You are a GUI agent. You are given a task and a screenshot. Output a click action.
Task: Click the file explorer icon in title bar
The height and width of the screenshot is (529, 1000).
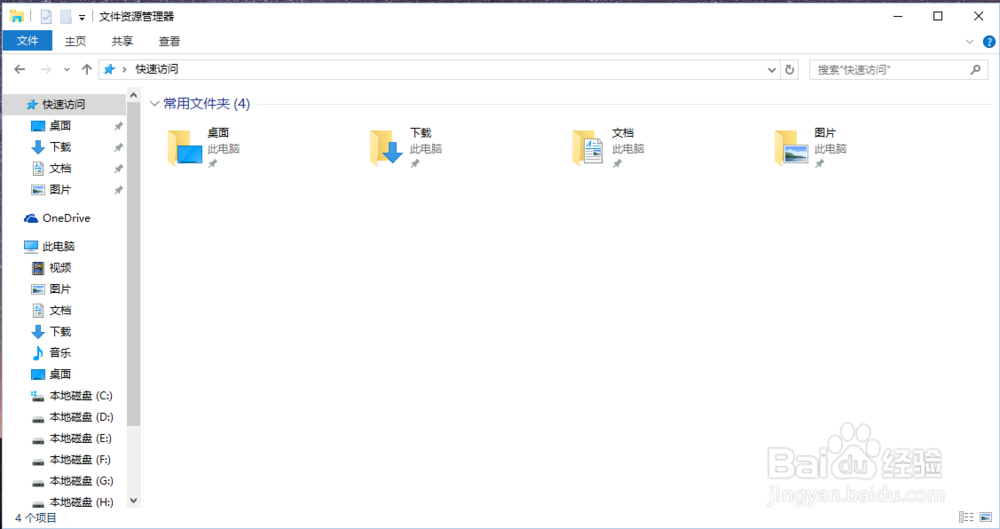[17, 17]
